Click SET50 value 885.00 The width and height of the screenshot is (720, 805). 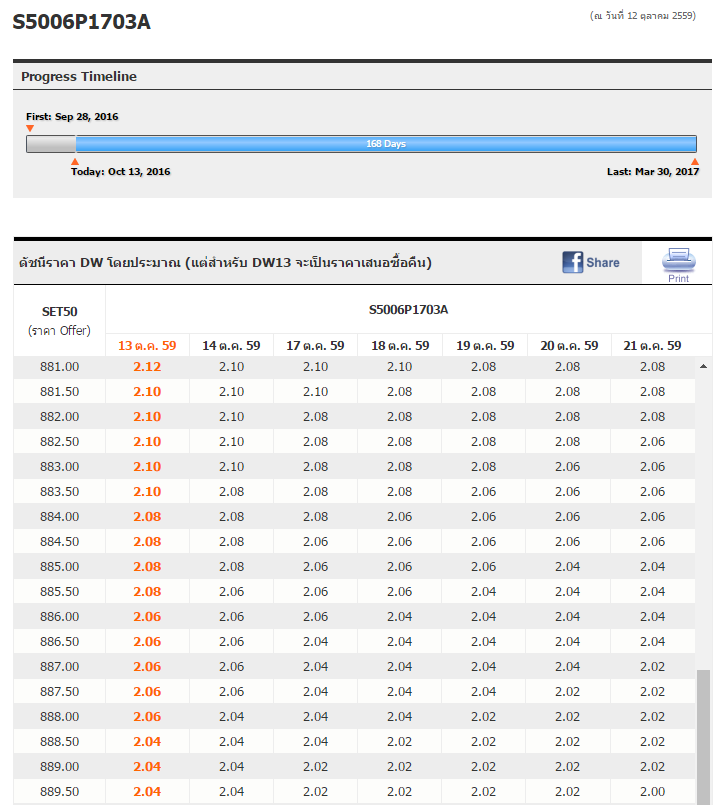coord(60,566)
